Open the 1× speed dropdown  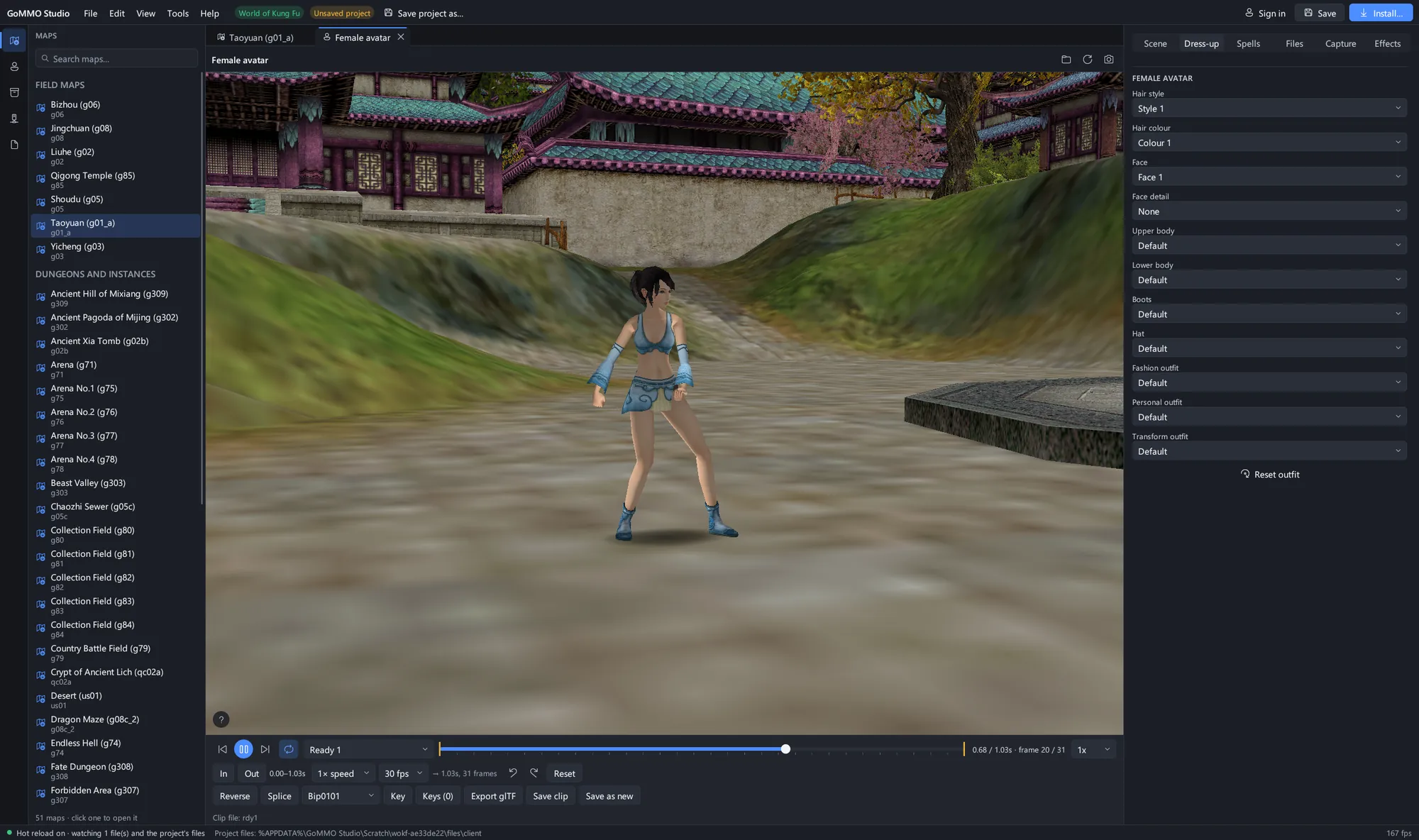click(x=343, y=773)
